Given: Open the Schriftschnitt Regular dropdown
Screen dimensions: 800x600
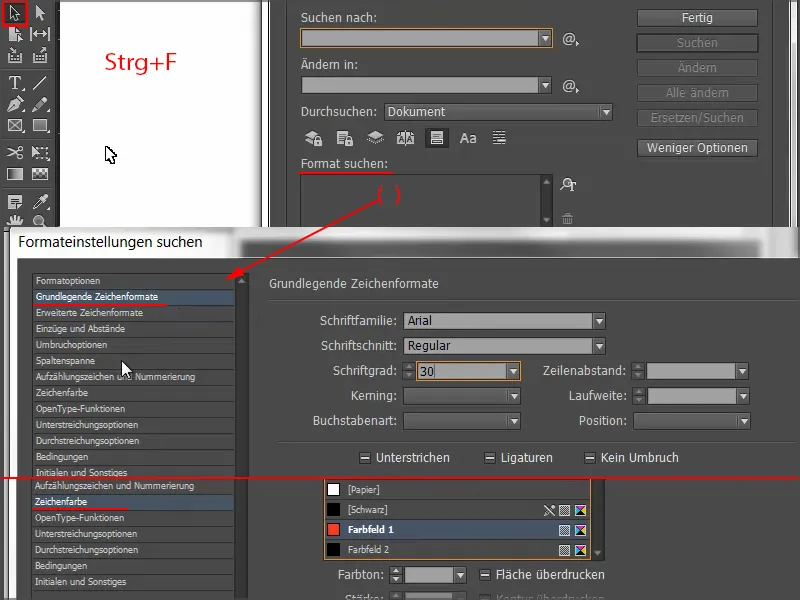Looking at the screenshot, I should [599, 346].
